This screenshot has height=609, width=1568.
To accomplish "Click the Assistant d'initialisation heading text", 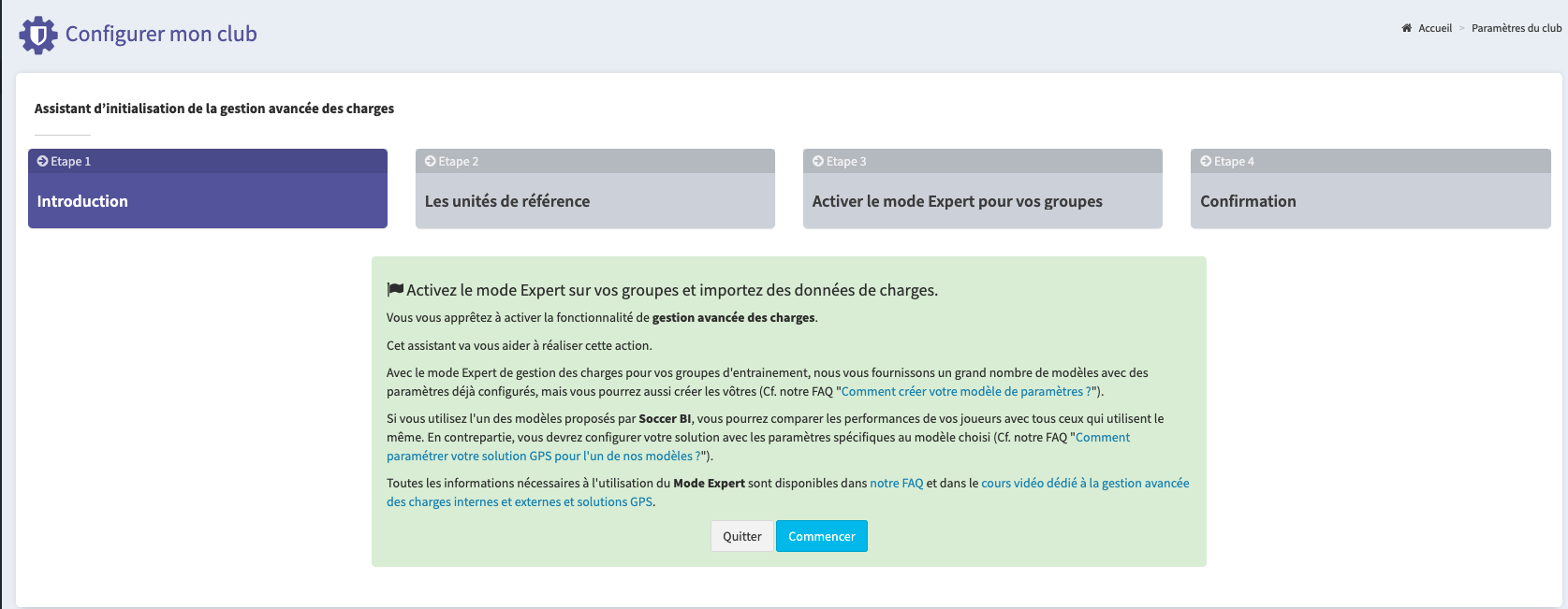I will click(214, 109).
